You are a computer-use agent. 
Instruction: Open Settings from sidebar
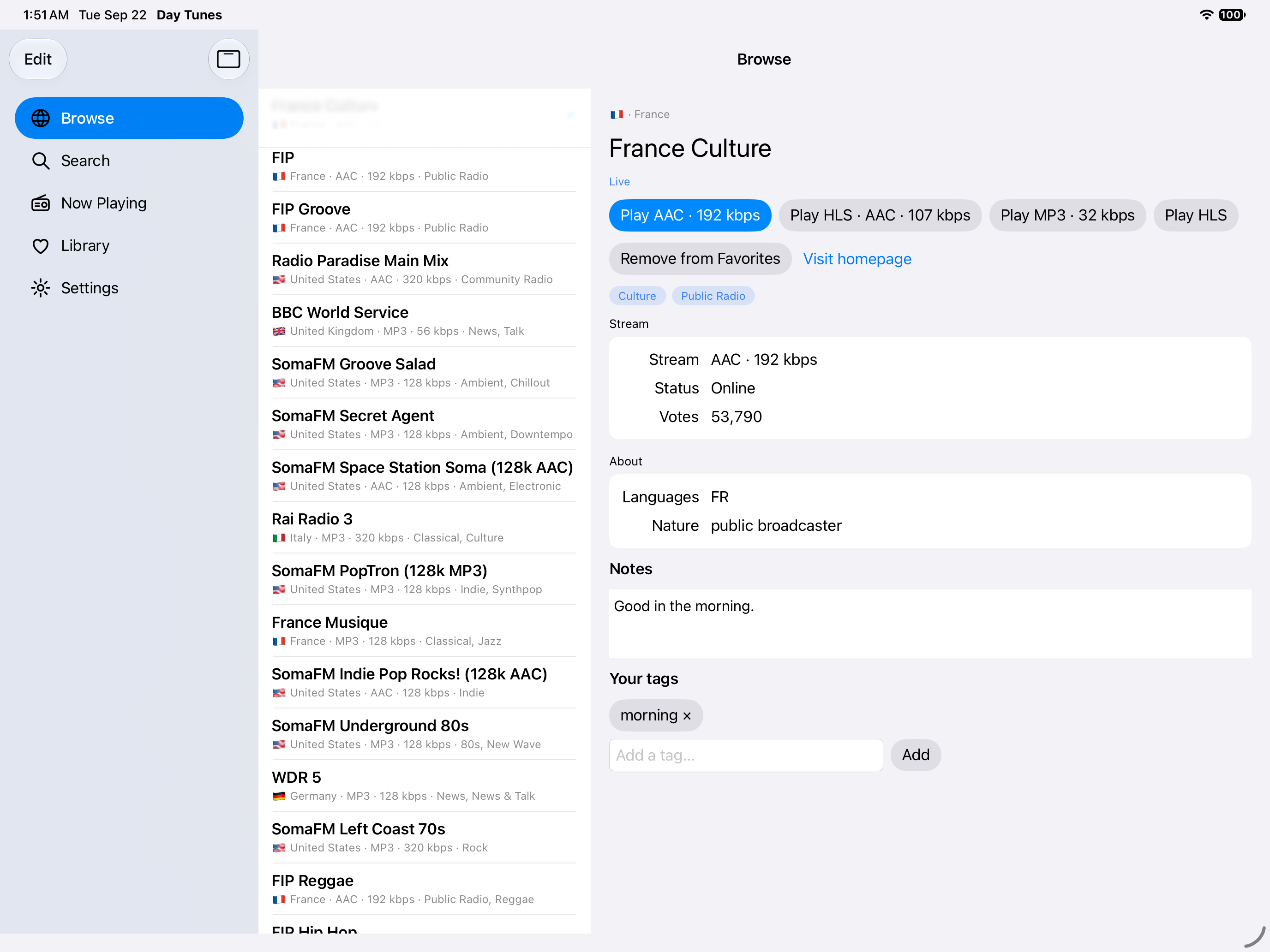coord(129,288)
